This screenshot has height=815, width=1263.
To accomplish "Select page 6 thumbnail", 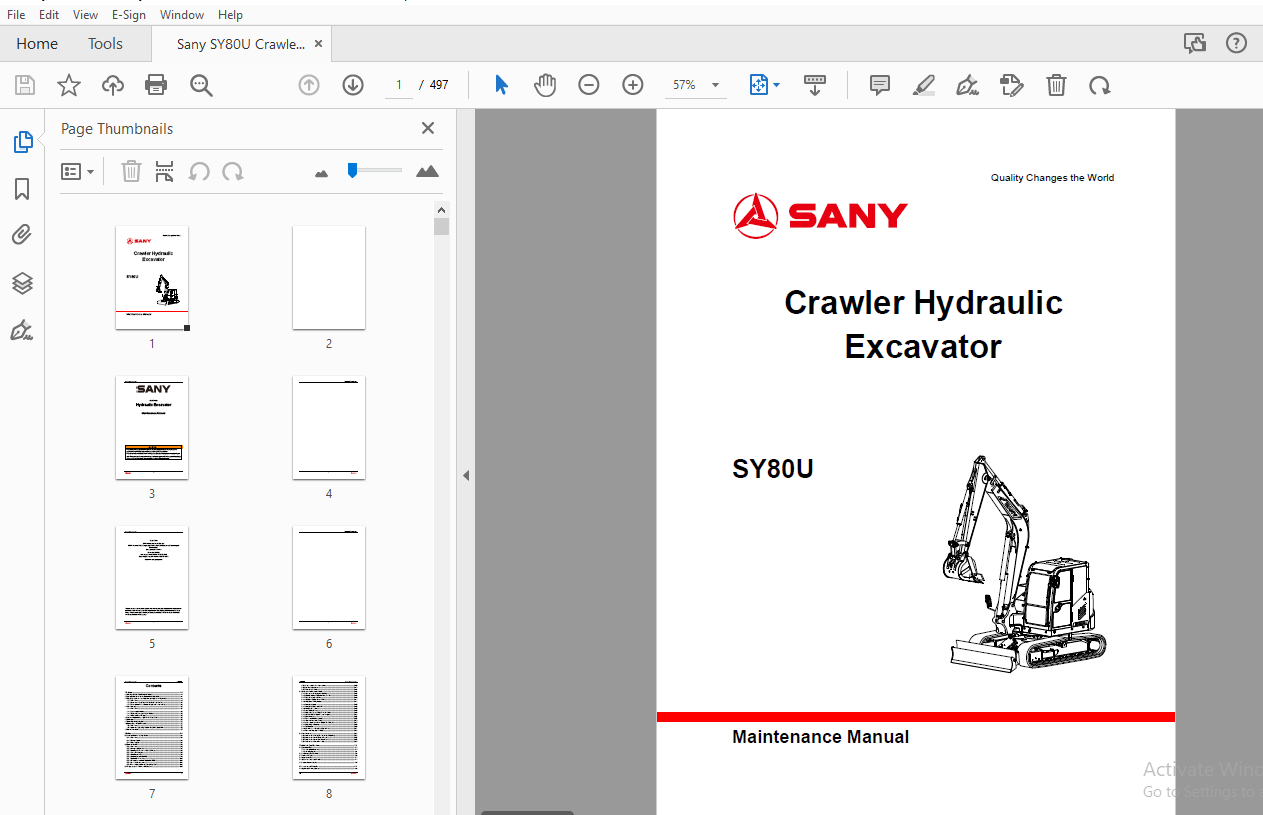I will click(x=329, y=578).
